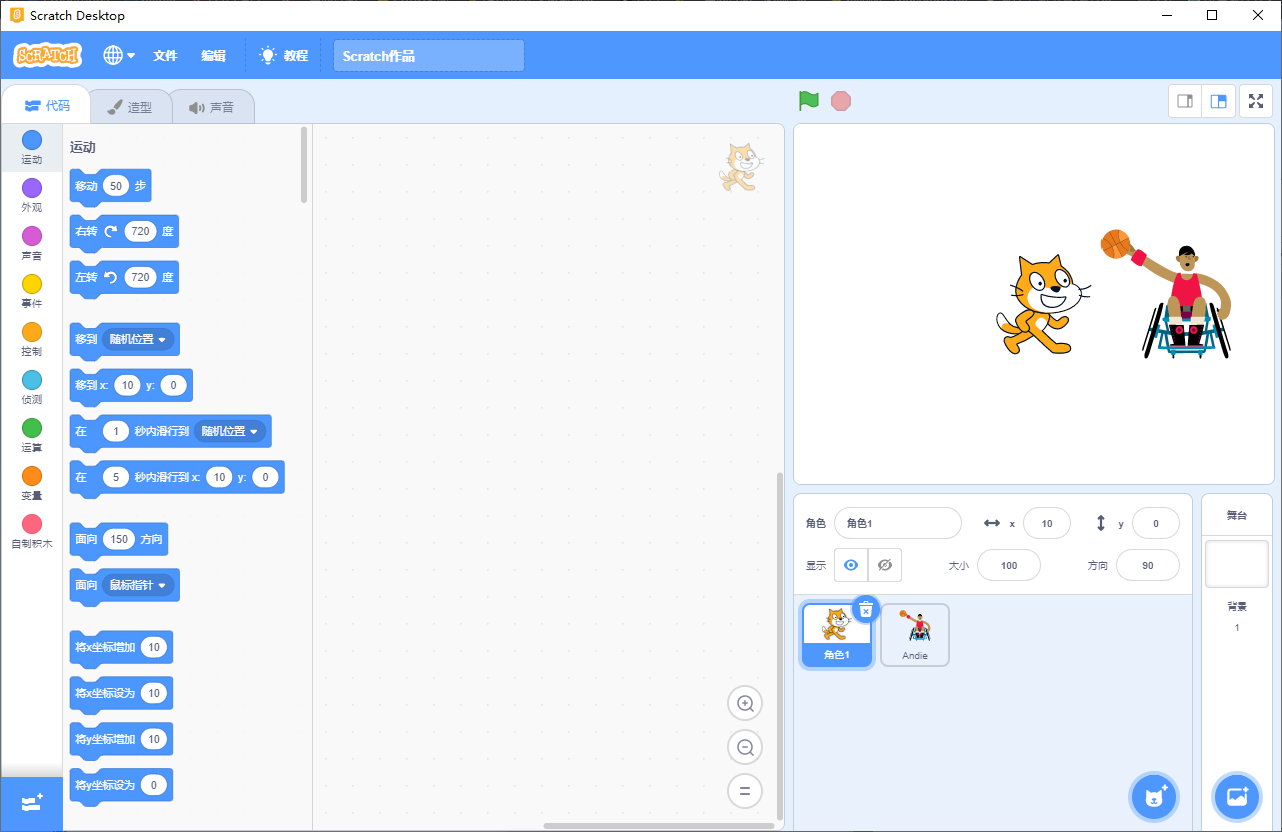Open the 文件 menu

click(x=165, y=56)
